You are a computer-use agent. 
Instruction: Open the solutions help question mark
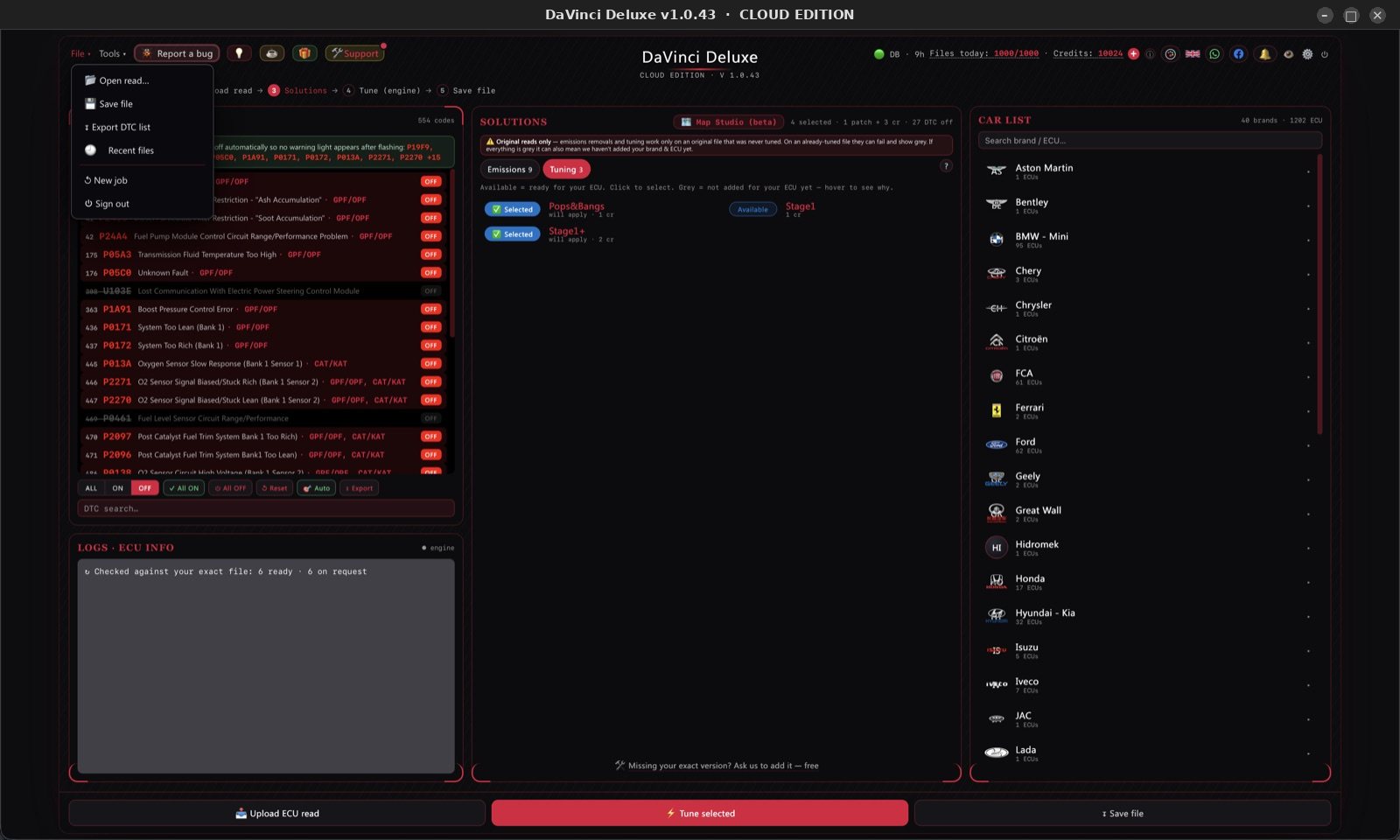(x=946, y=166)
